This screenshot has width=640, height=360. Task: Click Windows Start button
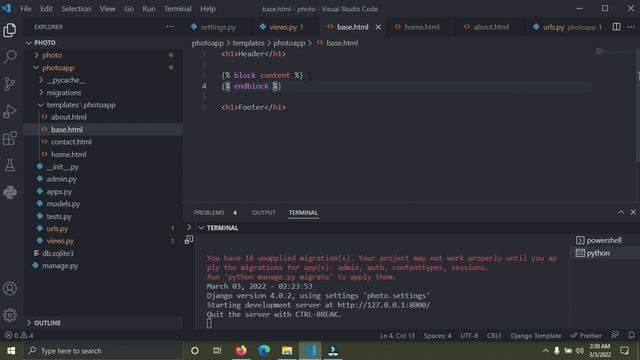pos(11,351)
